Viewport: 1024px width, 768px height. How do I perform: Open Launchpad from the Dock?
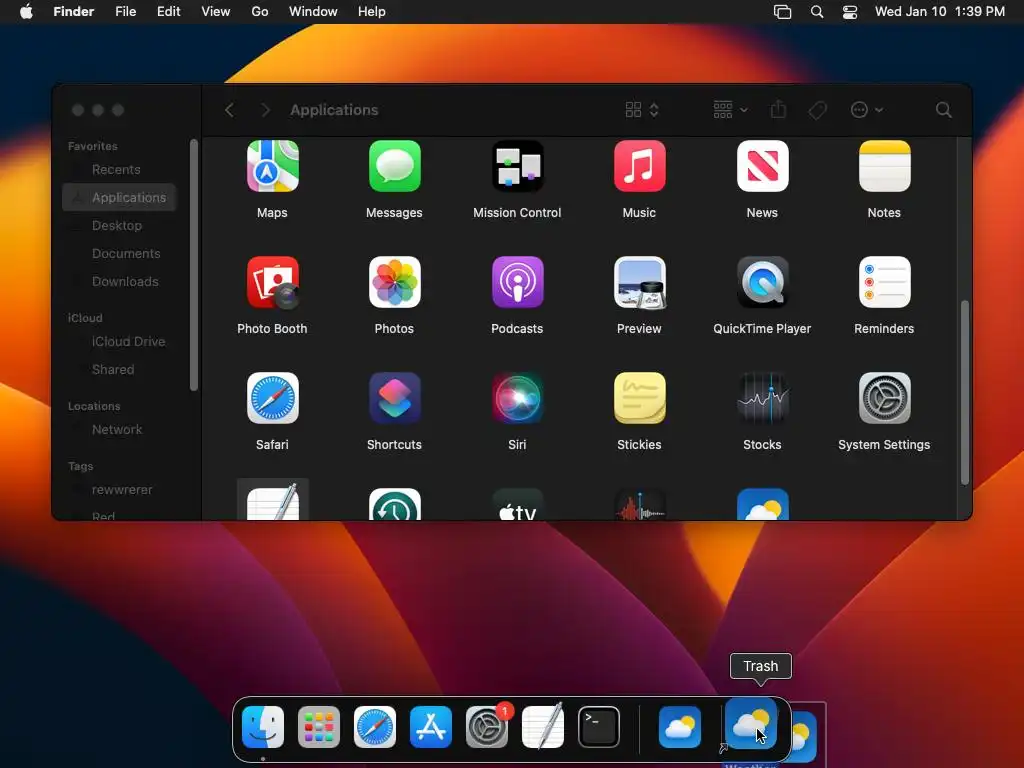pos(319,727)
